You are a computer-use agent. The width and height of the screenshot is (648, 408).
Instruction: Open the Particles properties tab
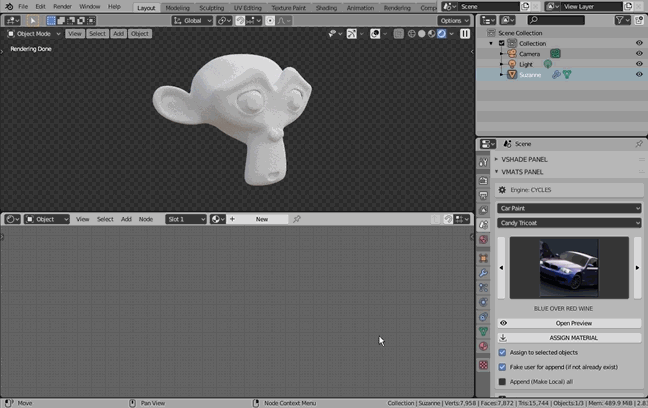coord(483,288)
